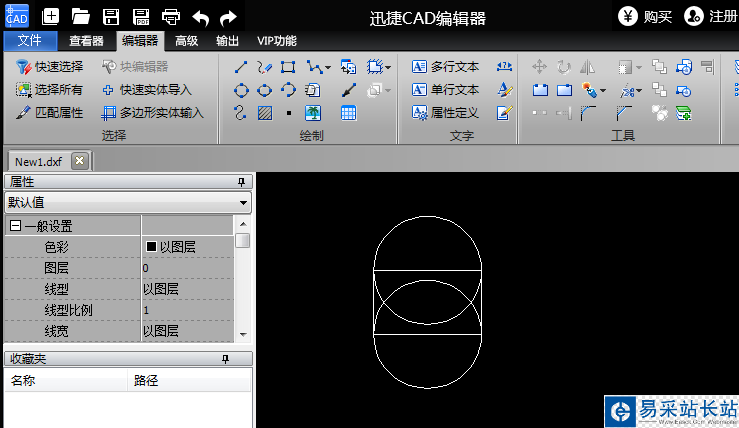Open the Polyline tool dropdown arrow

[x=328, y=67]
